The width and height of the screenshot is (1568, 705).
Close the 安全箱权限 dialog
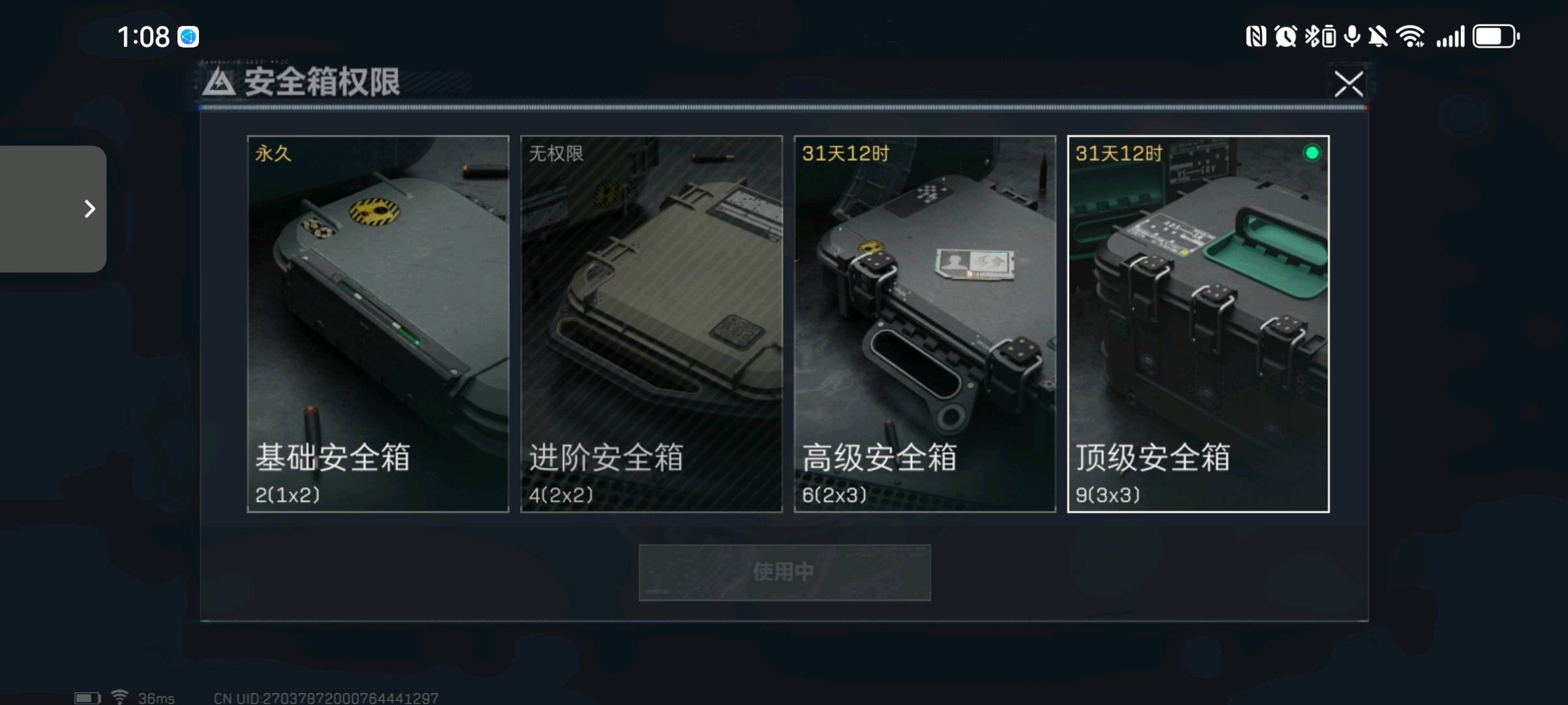(1348, 84)
